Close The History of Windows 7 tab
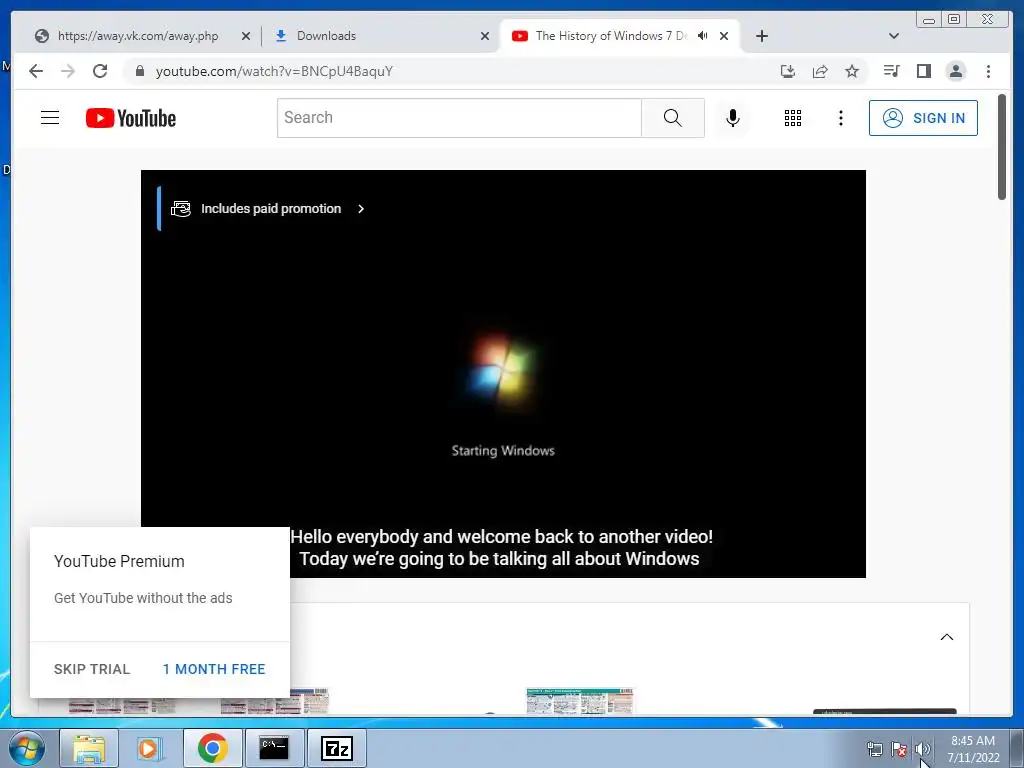This screenshot has height=768, width=1024. tap(724, 36)
